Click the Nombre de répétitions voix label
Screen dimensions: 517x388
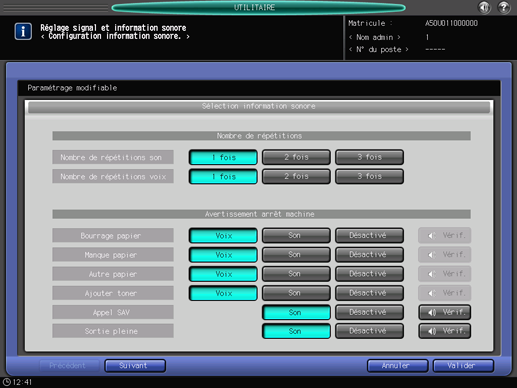pos(113,177)
